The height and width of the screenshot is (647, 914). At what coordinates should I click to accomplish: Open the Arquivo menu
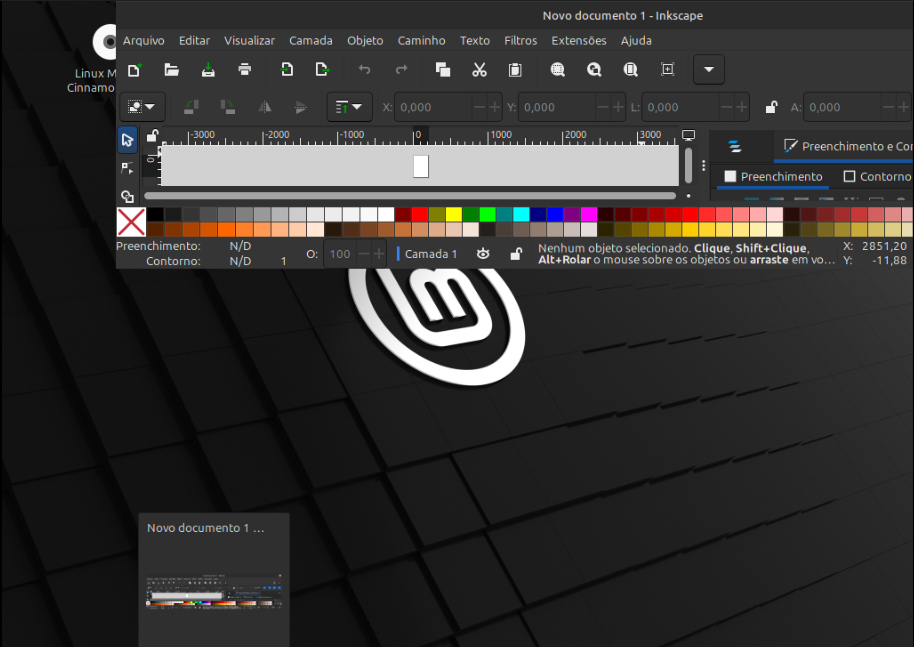pyautogui.click(x=143, y=41)
